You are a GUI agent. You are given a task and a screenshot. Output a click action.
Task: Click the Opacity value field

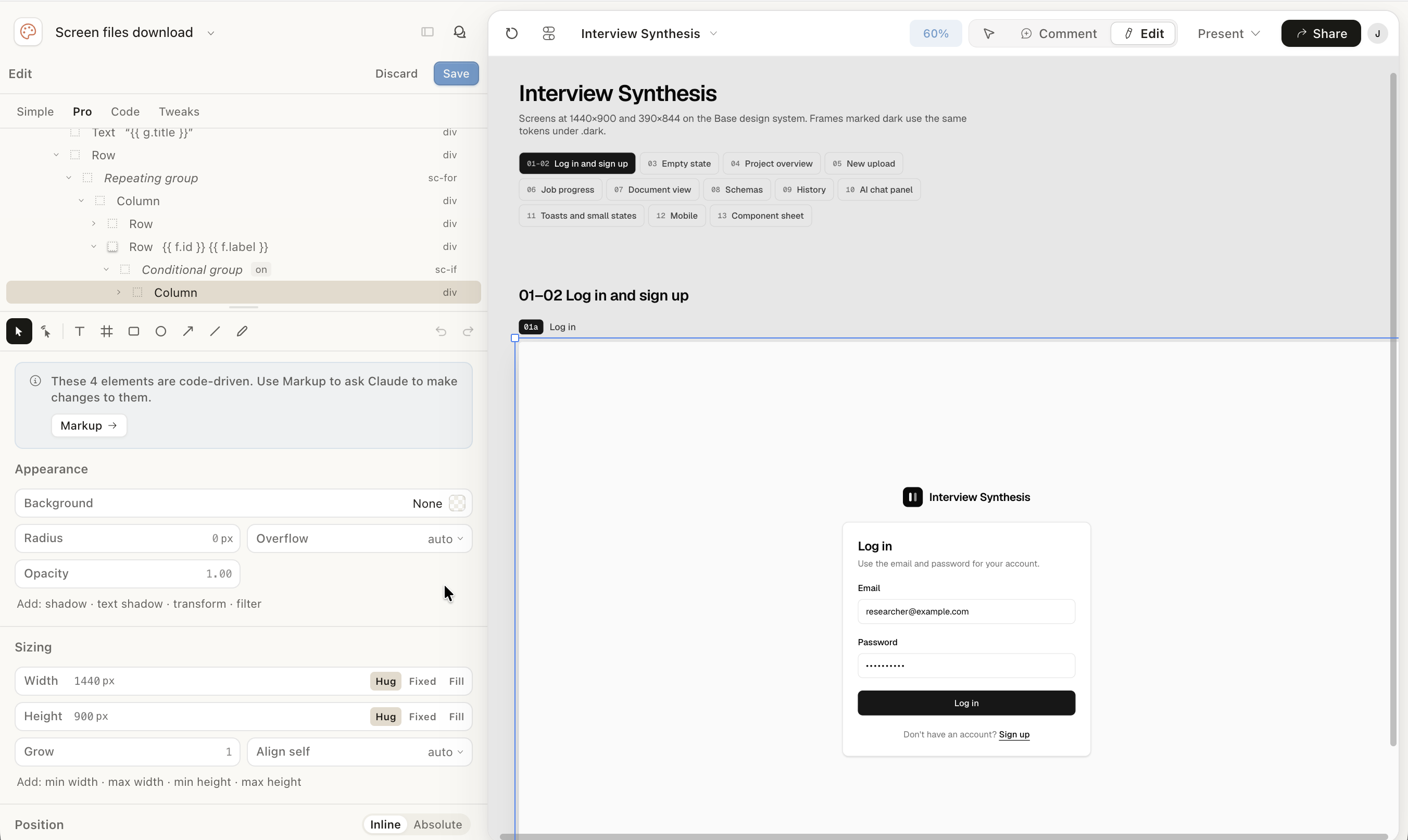pyautogui.click(x=128, y=573)
